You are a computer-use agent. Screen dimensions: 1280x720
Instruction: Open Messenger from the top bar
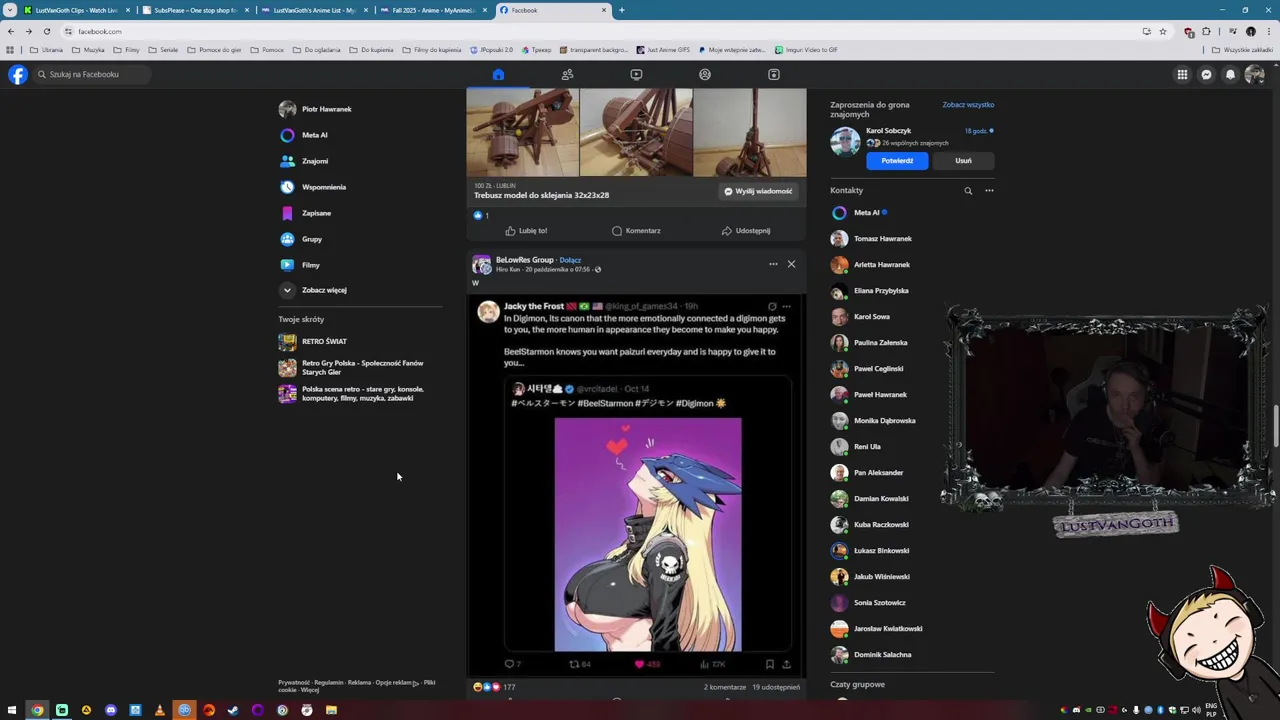coord(1206,74)
